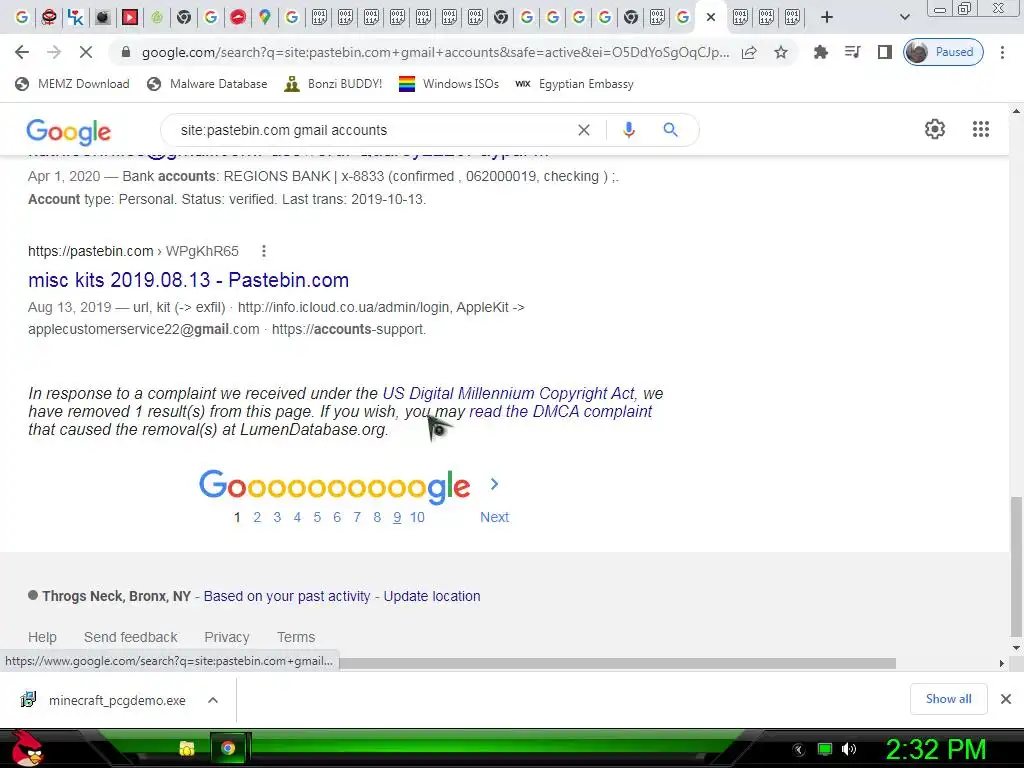
Task: Open the Egyptian Embassy bookmark
Action: (574, 84)
